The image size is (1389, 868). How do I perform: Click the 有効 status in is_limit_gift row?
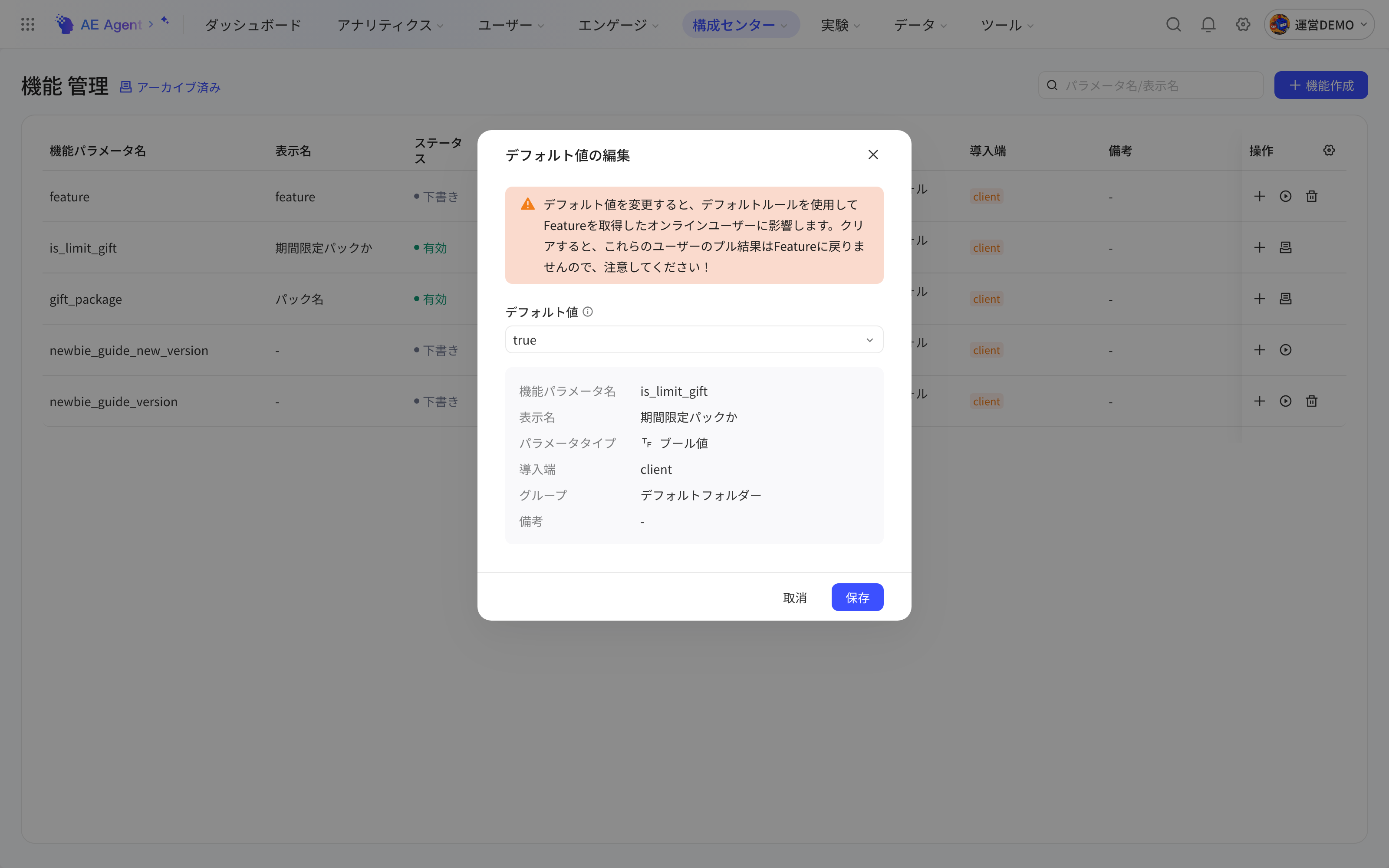tap(431, 247)
